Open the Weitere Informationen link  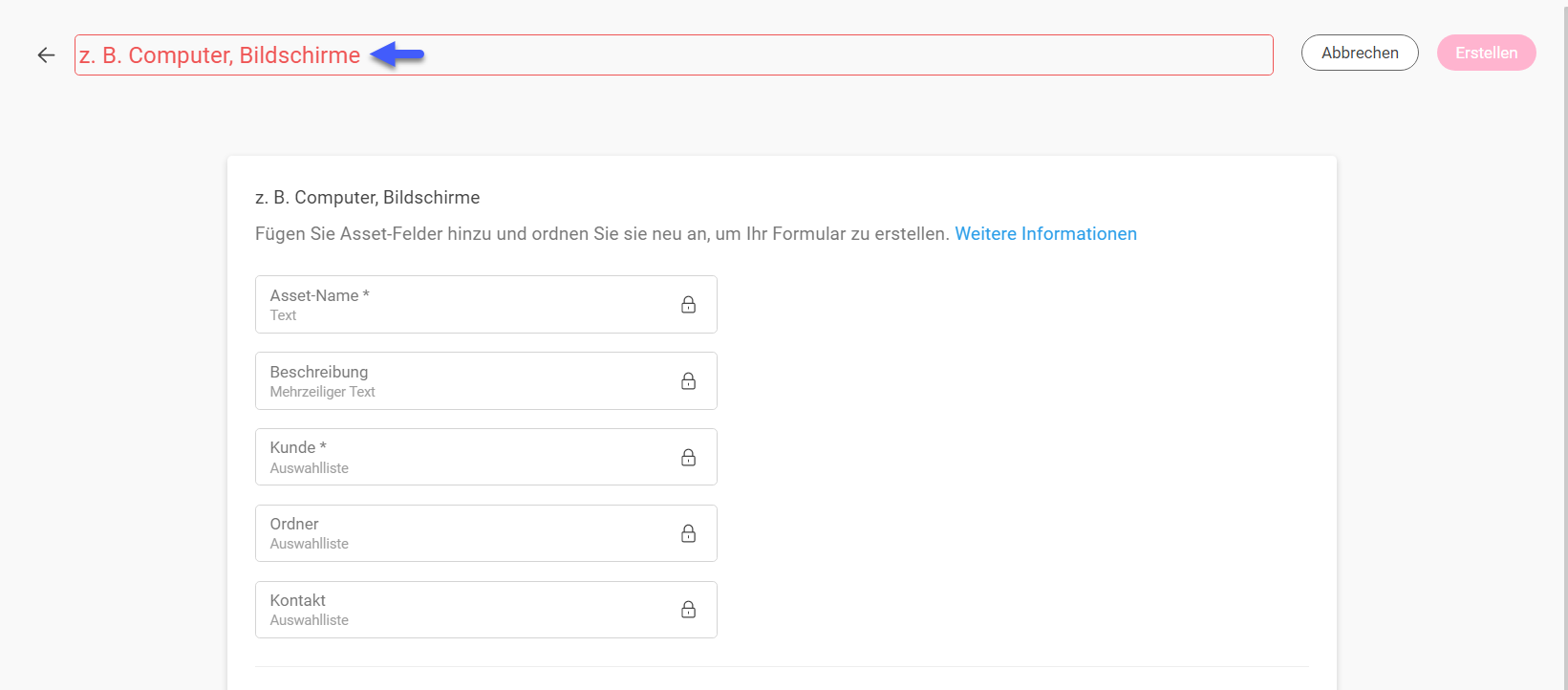coord(1045,234)
